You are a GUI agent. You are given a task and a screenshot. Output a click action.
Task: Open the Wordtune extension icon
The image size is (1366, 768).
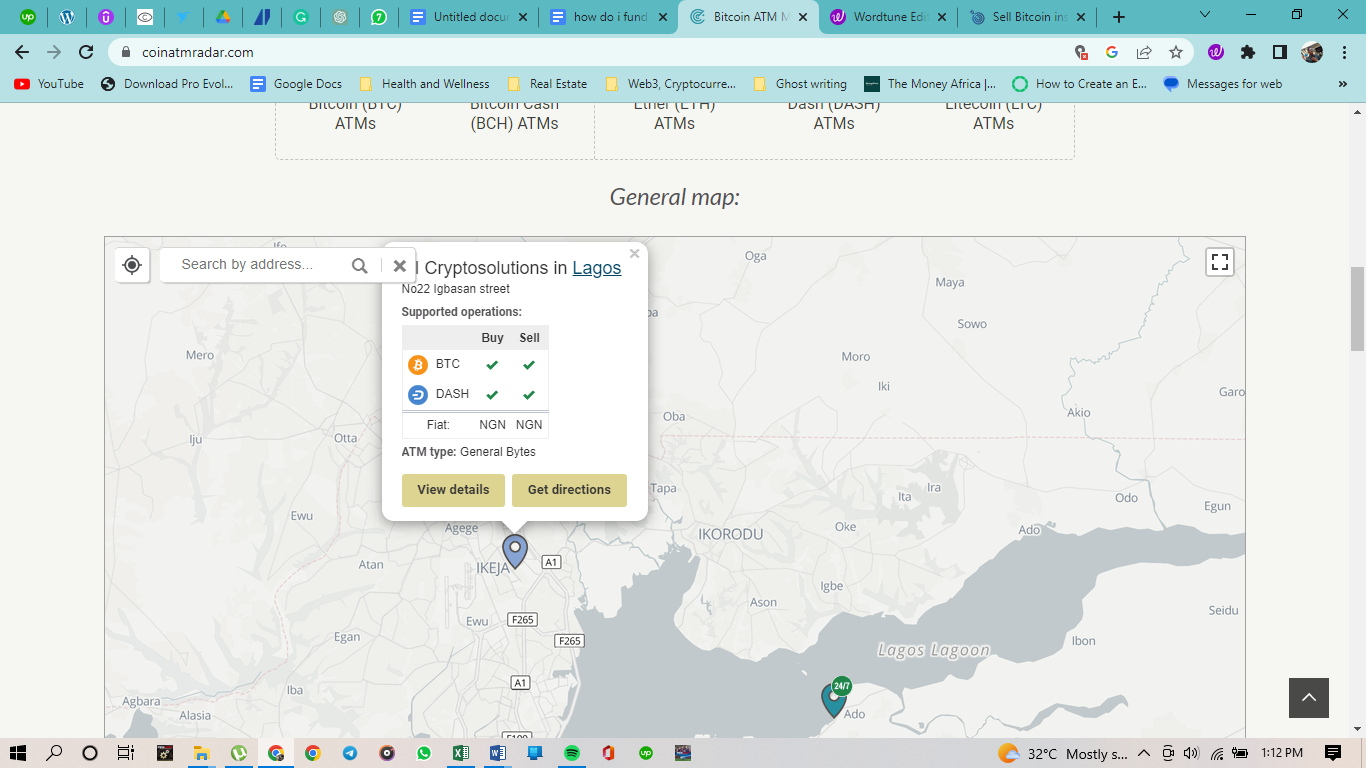pyautogui.click(x=1216, y=52)
